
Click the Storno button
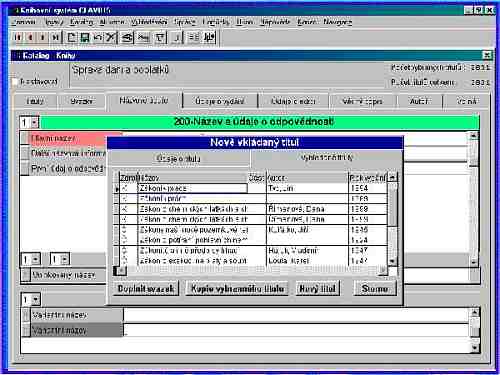[x=375, y=289]
